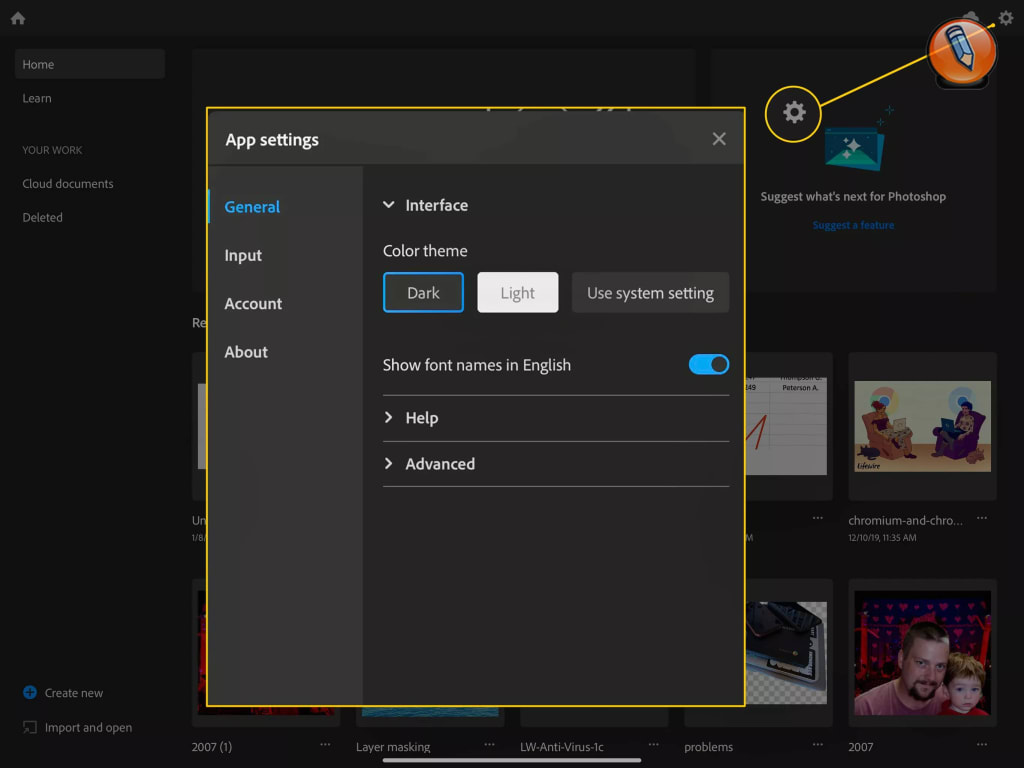Open the chromium-and-chro document thumbnail
Image resolution: width=1024 pixels, height=768 pixels.
click(x=922, y=426)
